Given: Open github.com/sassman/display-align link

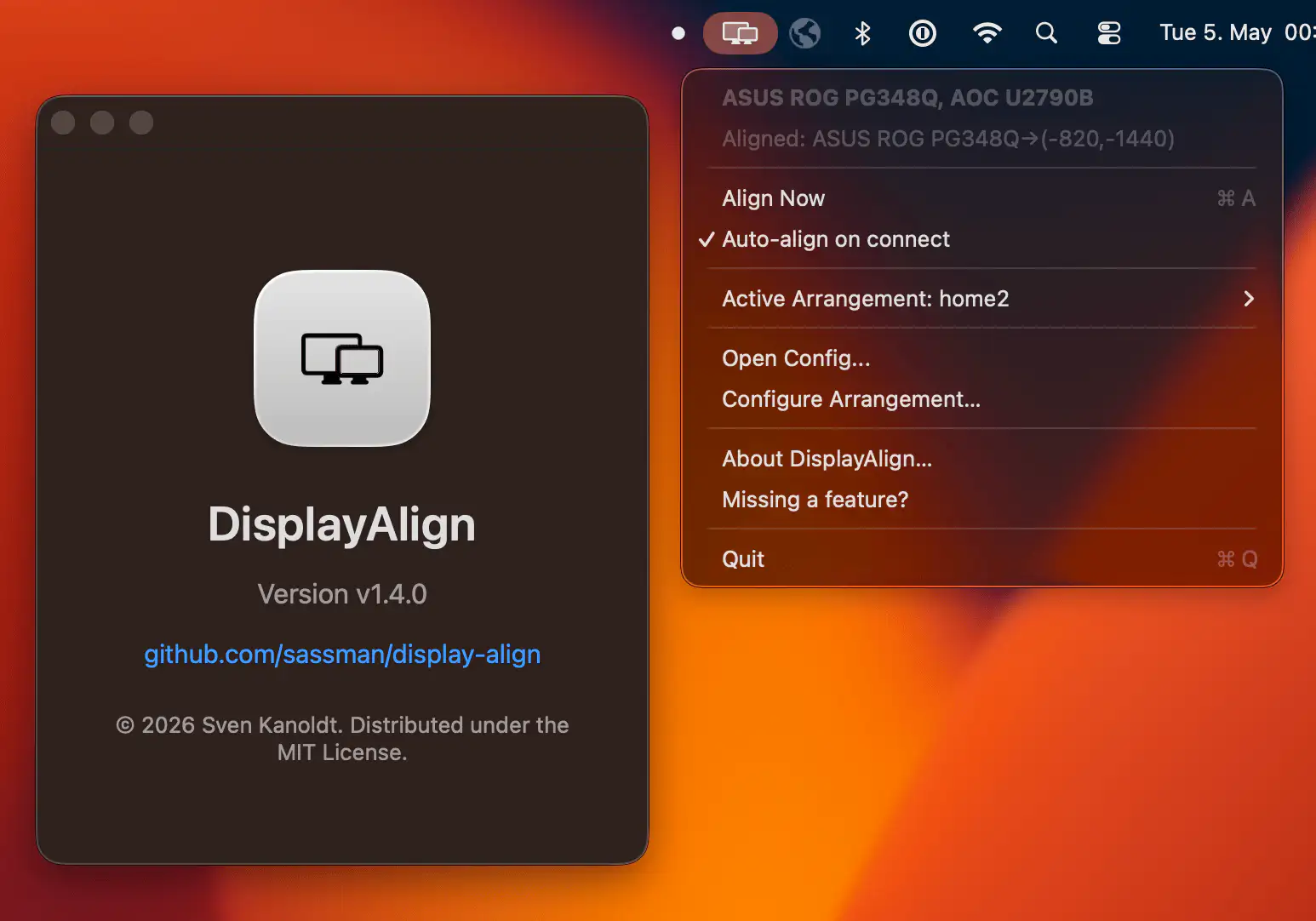Looking at the screenshot, I should coord(342,655).
